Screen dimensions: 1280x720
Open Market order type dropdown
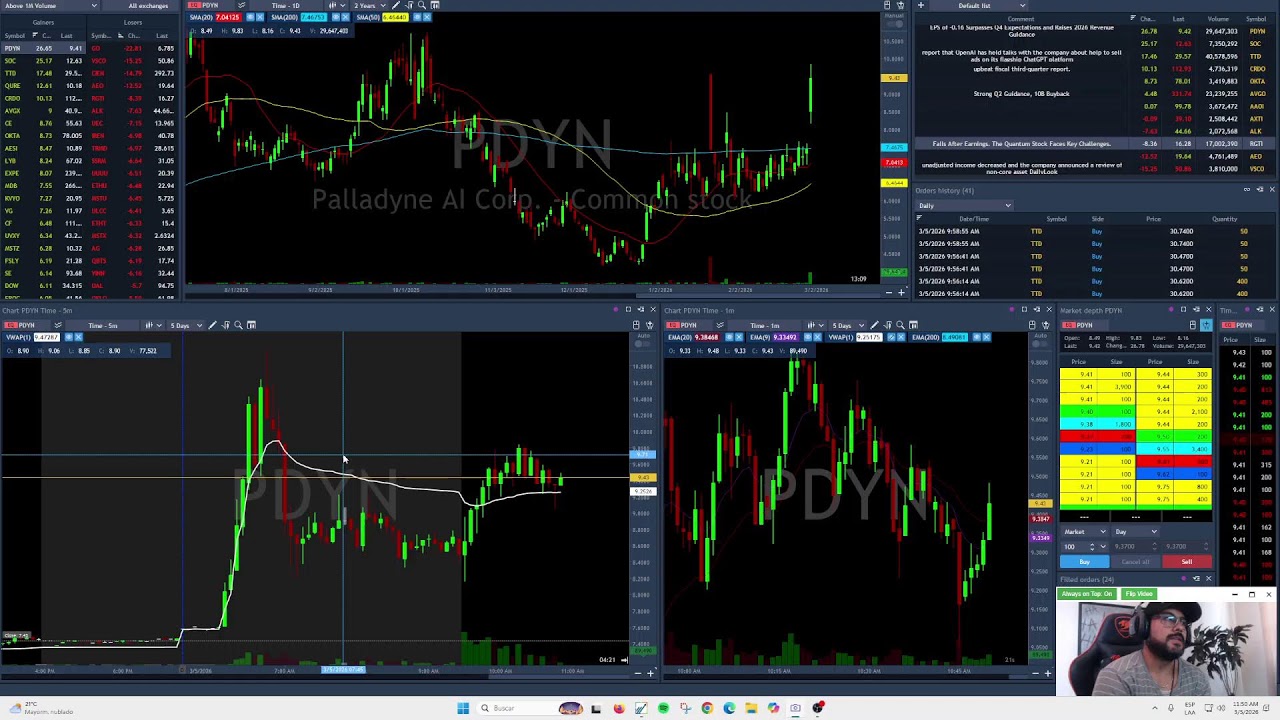1084,532
